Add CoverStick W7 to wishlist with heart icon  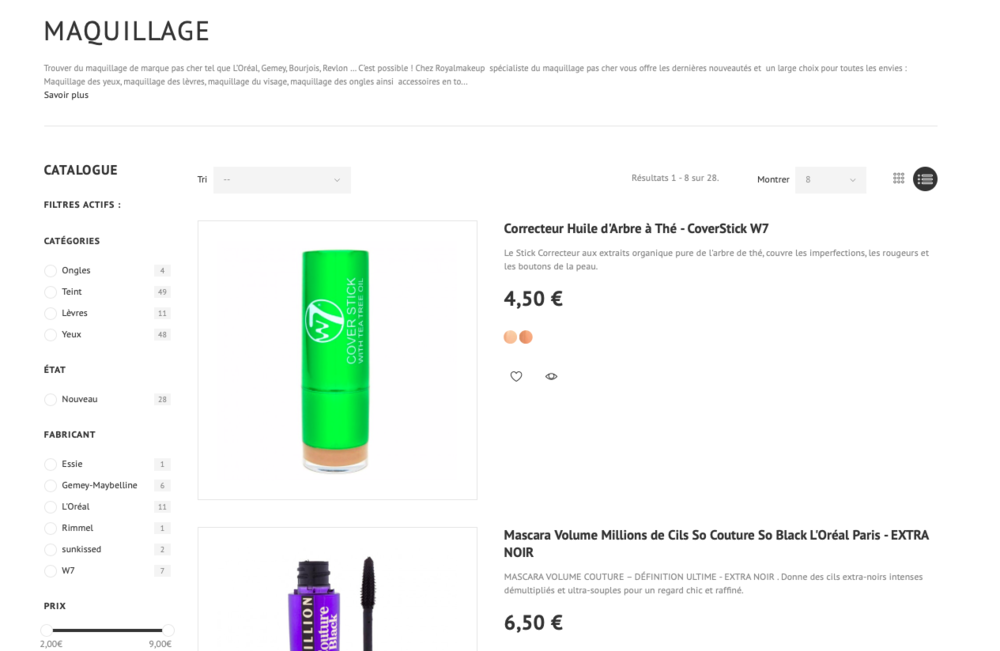click(516, 376)
